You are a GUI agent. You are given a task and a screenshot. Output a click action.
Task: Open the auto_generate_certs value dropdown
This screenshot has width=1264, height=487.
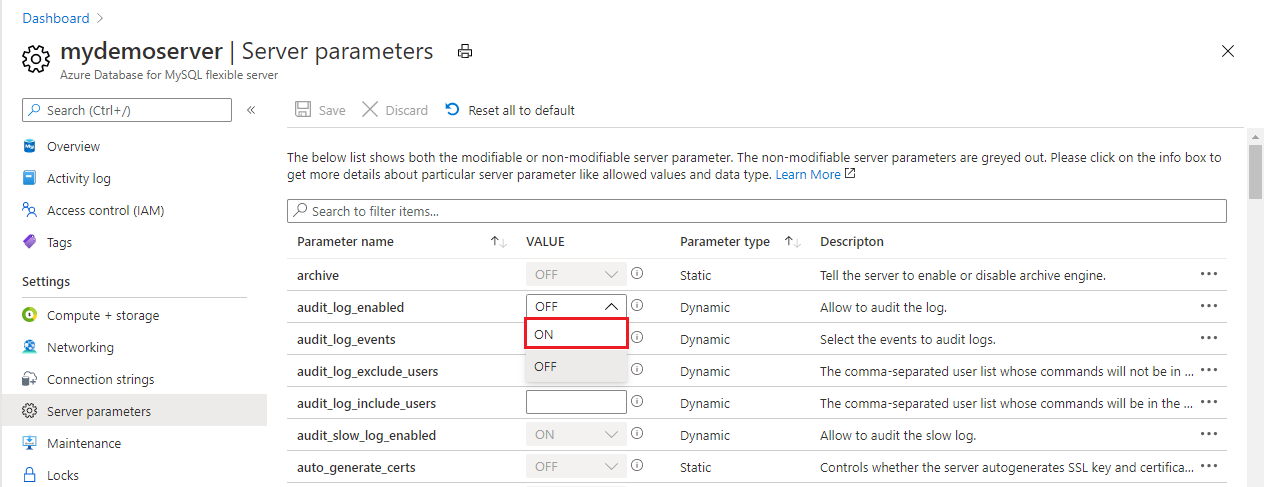point(576,467)
